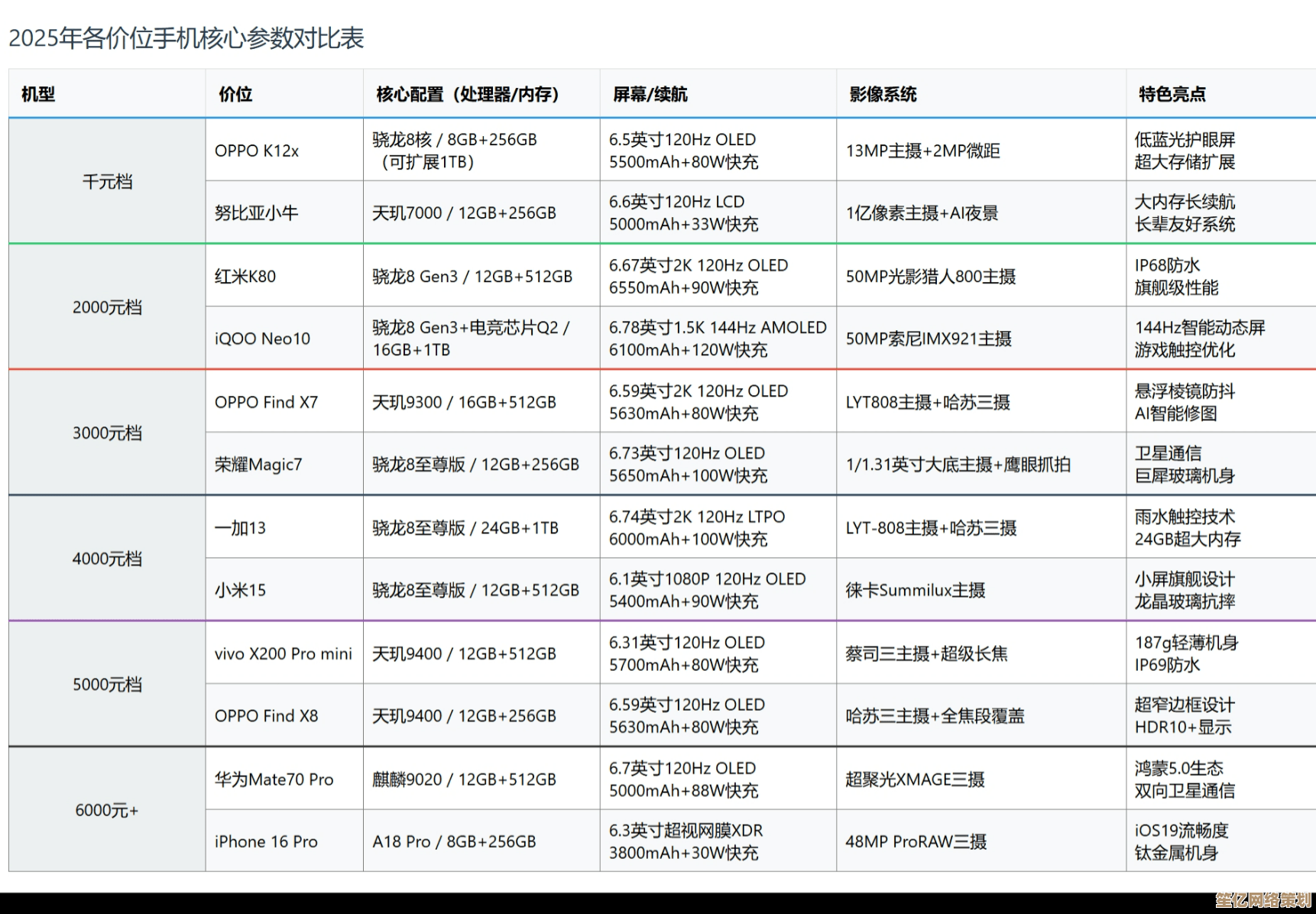1316x914 pixels.
Task: Click the 价位 column header
Action: click(284, 94)
